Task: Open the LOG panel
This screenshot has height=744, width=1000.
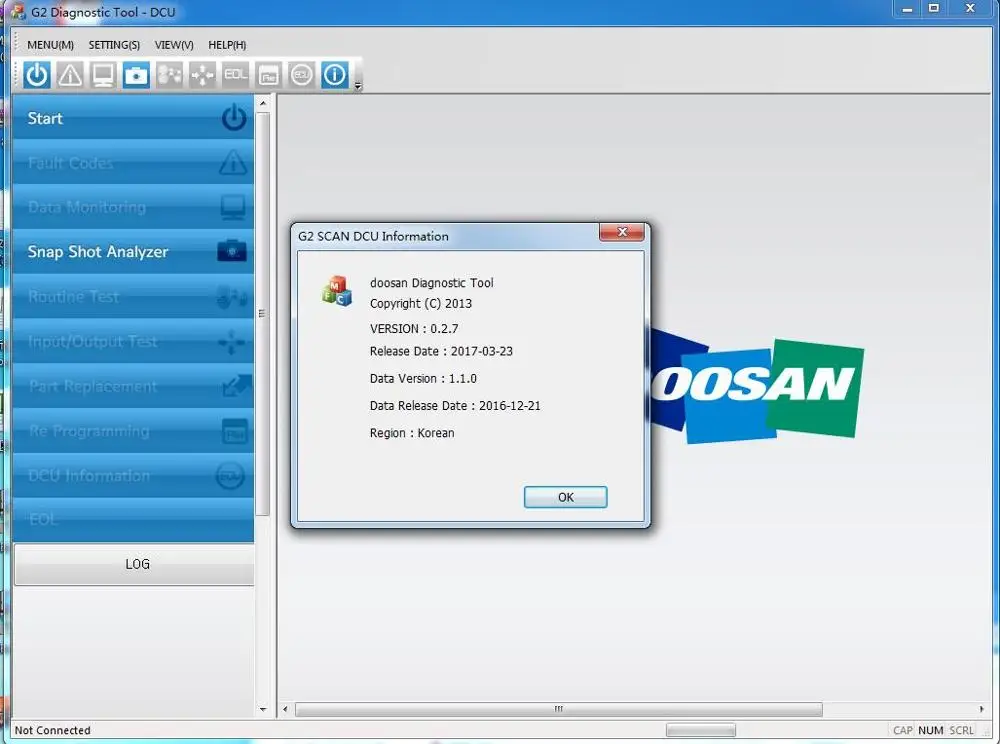Action: [x=136, y=564]
